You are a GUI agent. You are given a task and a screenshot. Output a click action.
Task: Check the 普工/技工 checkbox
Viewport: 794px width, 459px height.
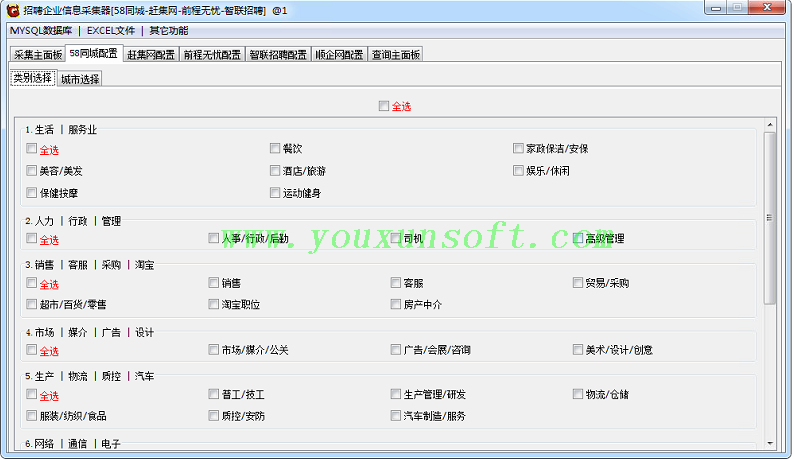point(214,394)
